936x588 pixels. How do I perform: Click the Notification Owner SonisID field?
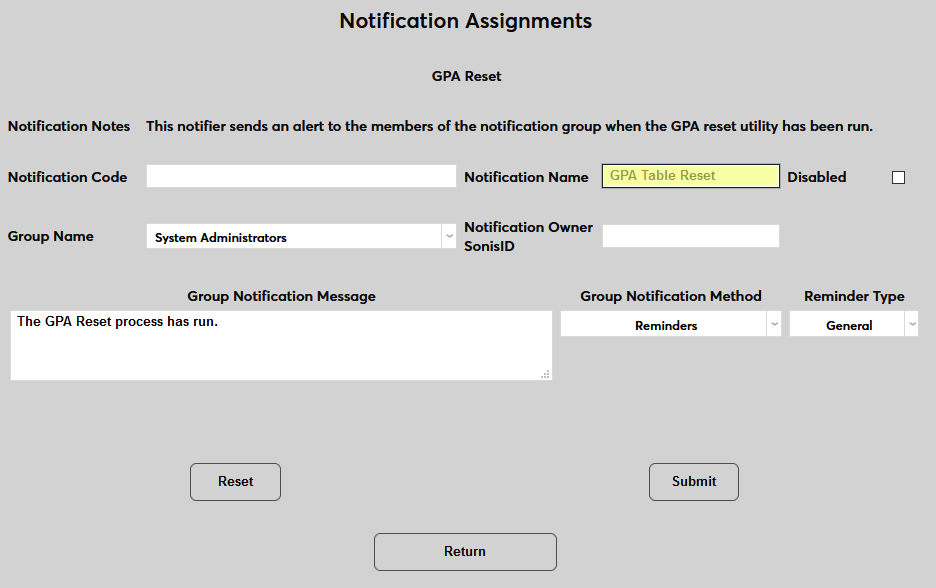[690, 236]
